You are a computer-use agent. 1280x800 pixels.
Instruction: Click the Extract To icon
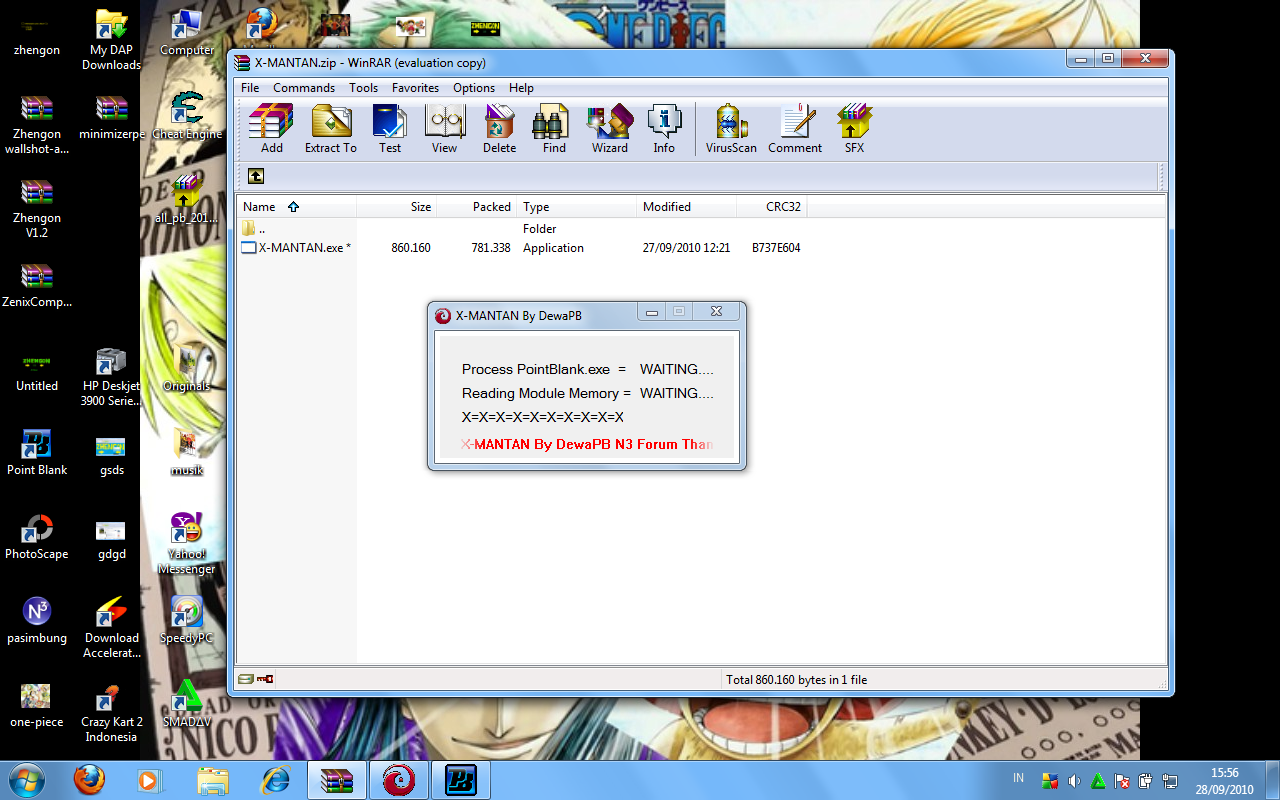pos(330,128)
